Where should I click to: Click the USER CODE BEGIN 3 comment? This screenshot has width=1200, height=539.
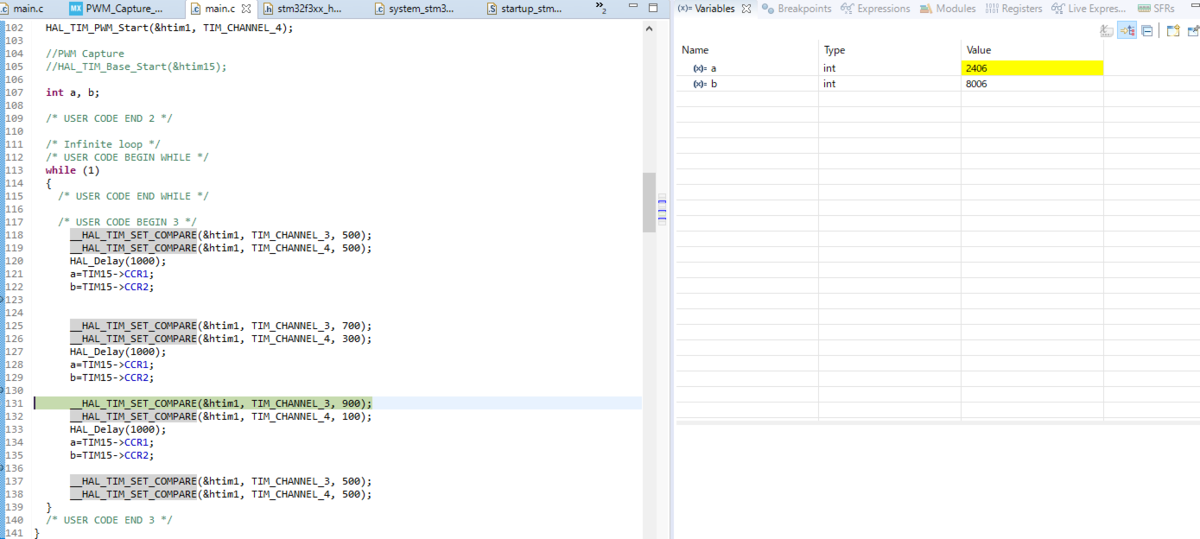(127, 222)
